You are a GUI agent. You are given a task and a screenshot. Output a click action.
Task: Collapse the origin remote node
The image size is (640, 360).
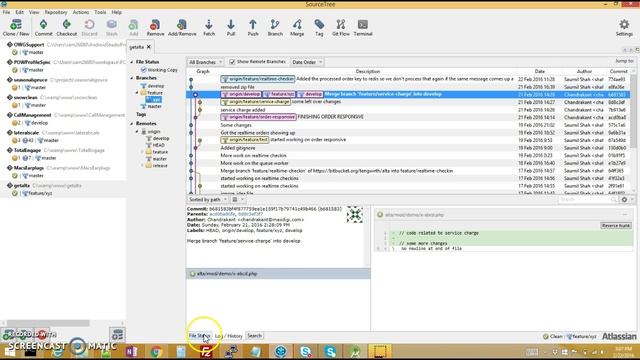click(137, 131)
